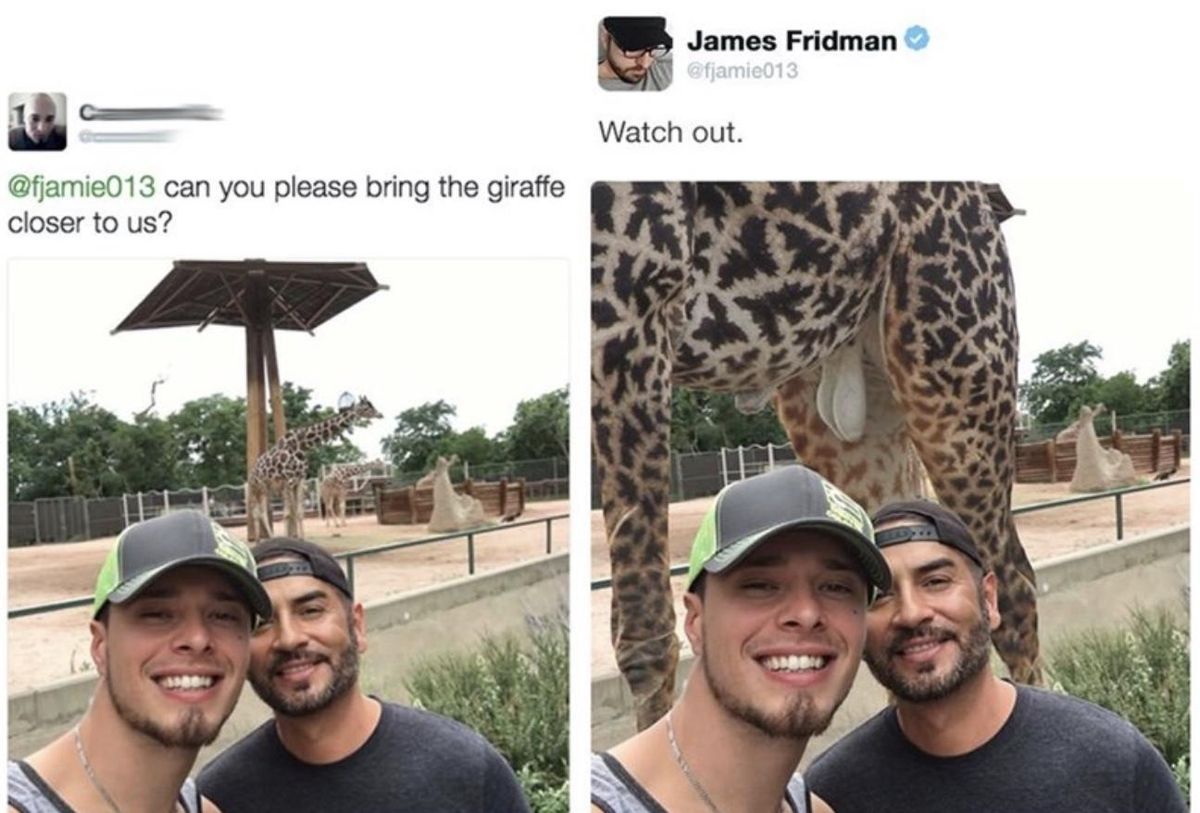Viewport: 1200px width, 813px height.
Task: Click the blue verified badge
Action: point(917,41)
